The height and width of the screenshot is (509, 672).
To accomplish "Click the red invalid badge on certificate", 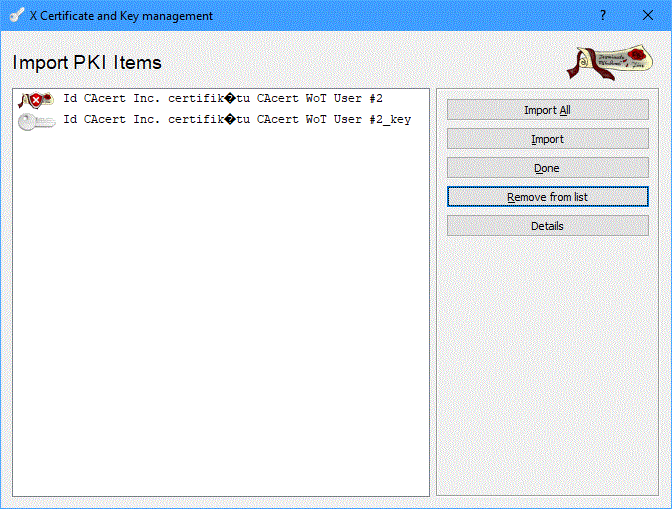I will [37, 100].
